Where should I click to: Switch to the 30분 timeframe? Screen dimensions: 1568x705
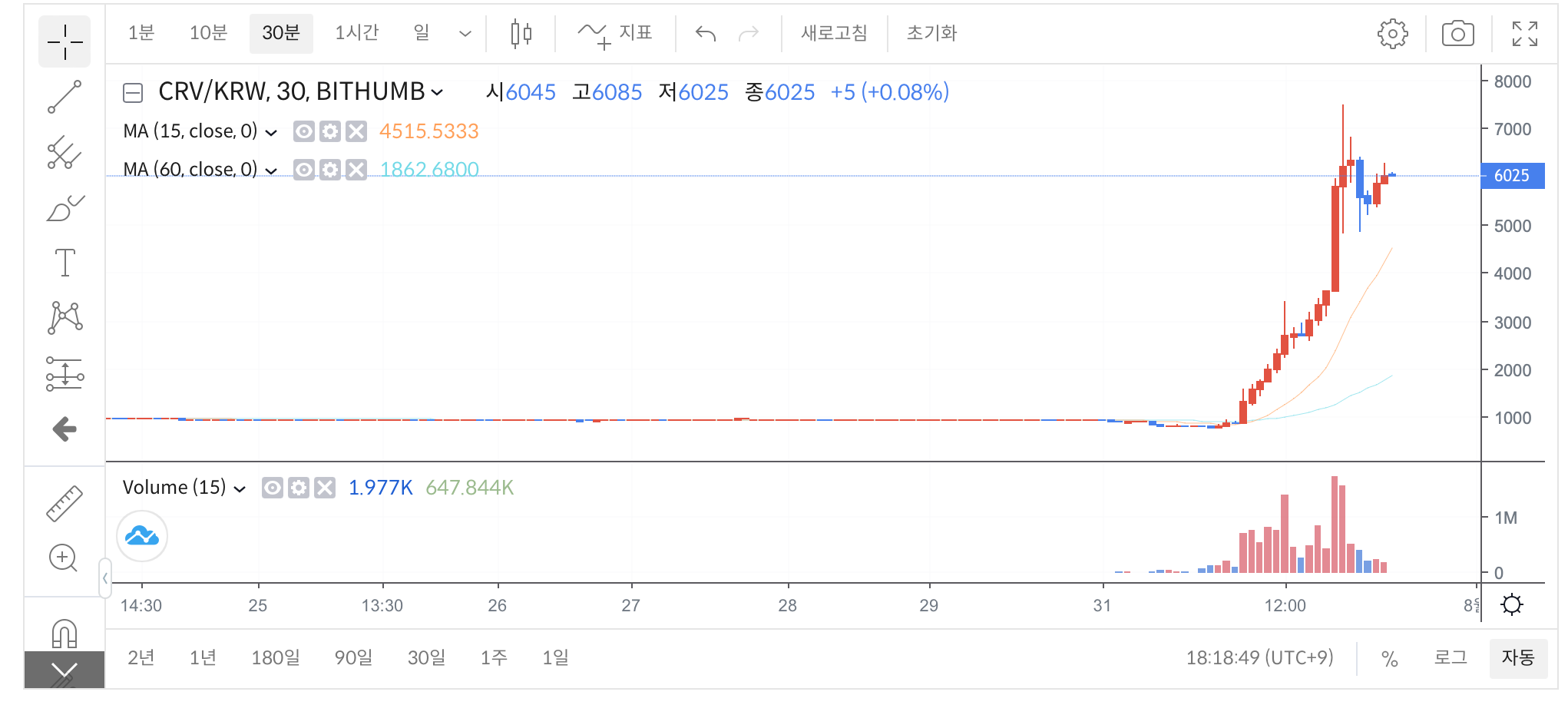281,33
